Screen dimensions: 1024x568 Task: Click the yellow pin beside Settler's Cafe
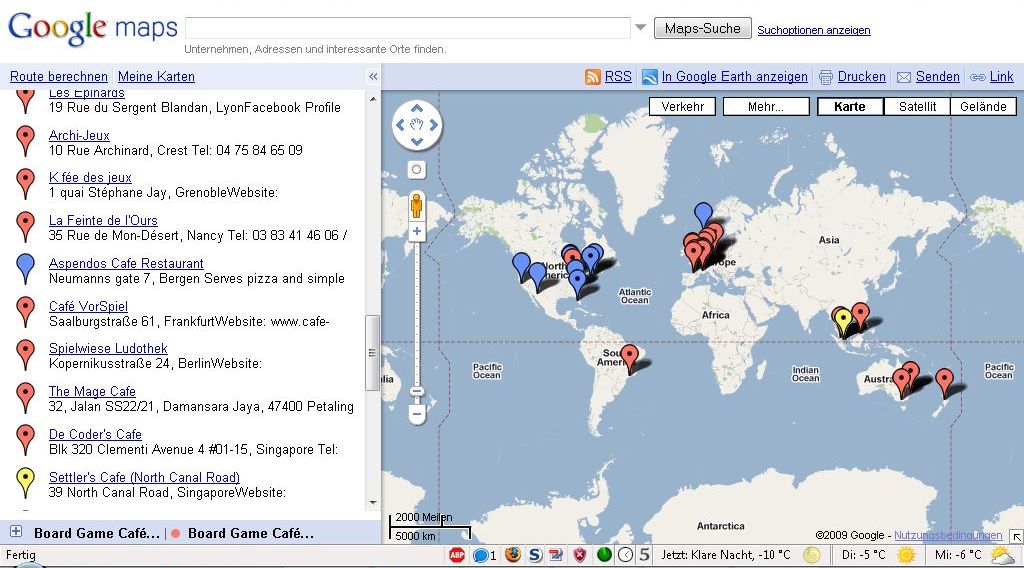tap(25, 482)
